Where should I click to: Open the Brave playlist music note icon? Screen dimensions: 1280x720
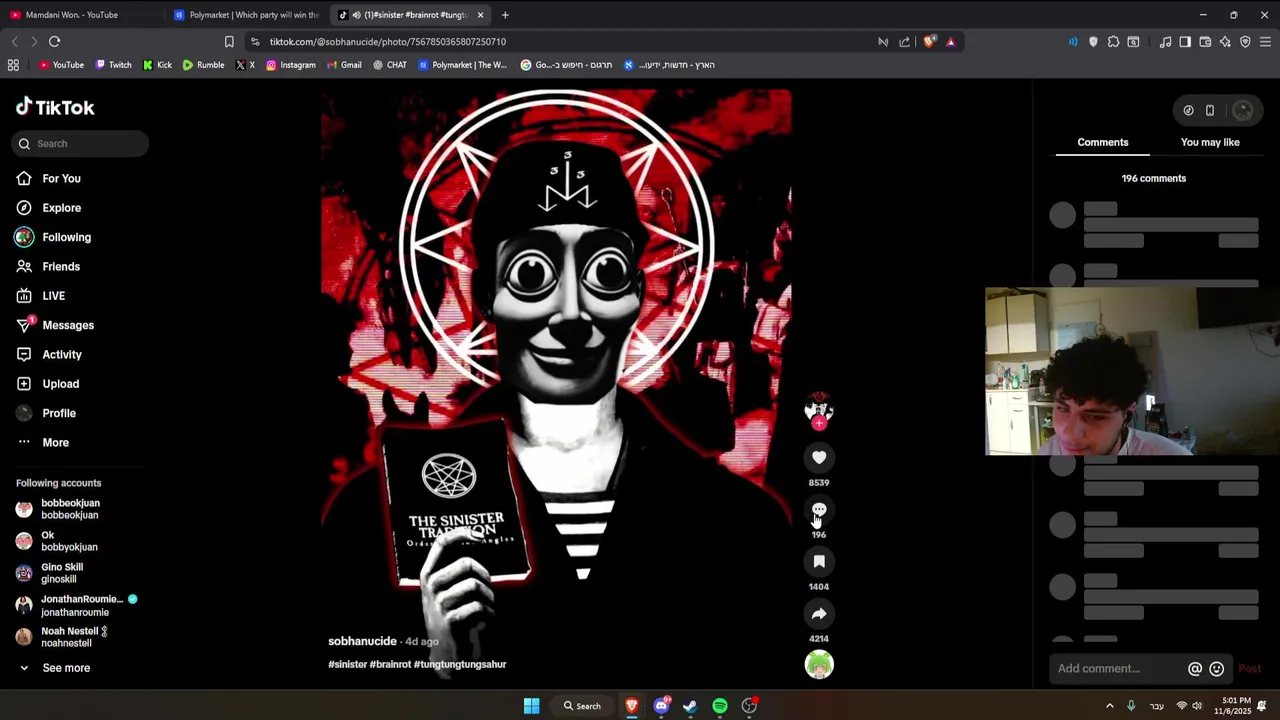(1165, 42)
